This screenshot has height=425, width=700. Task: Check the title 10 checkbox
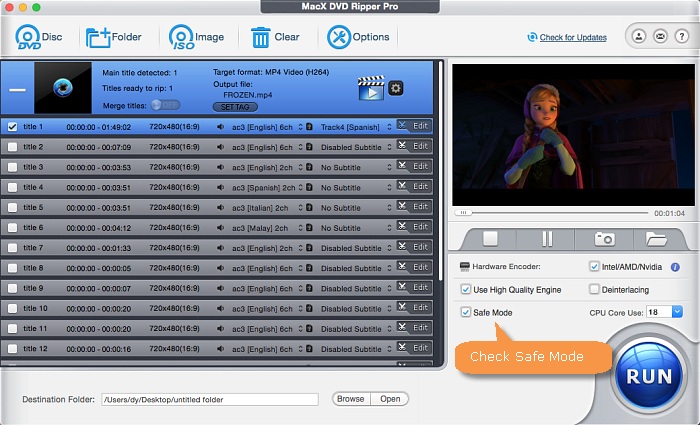click(12, 308)
